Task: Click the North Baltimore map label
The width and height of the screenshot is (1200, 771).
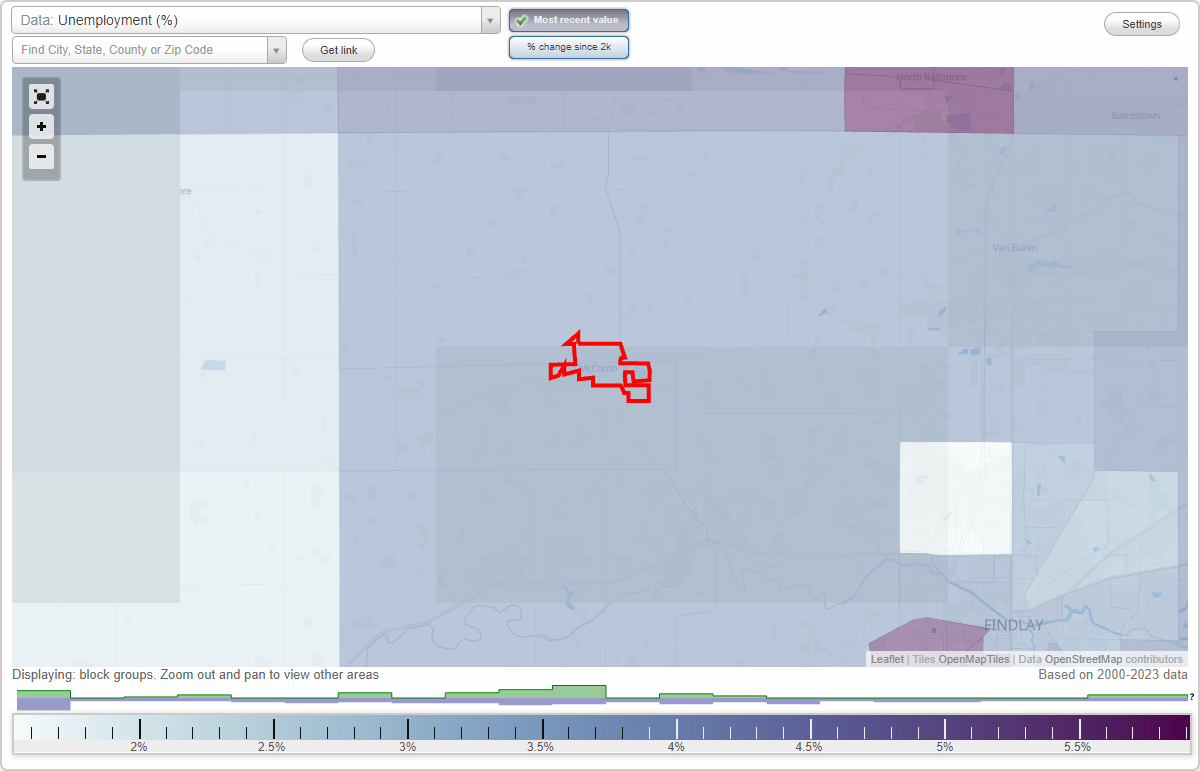Action: click(x=930, y=77)
